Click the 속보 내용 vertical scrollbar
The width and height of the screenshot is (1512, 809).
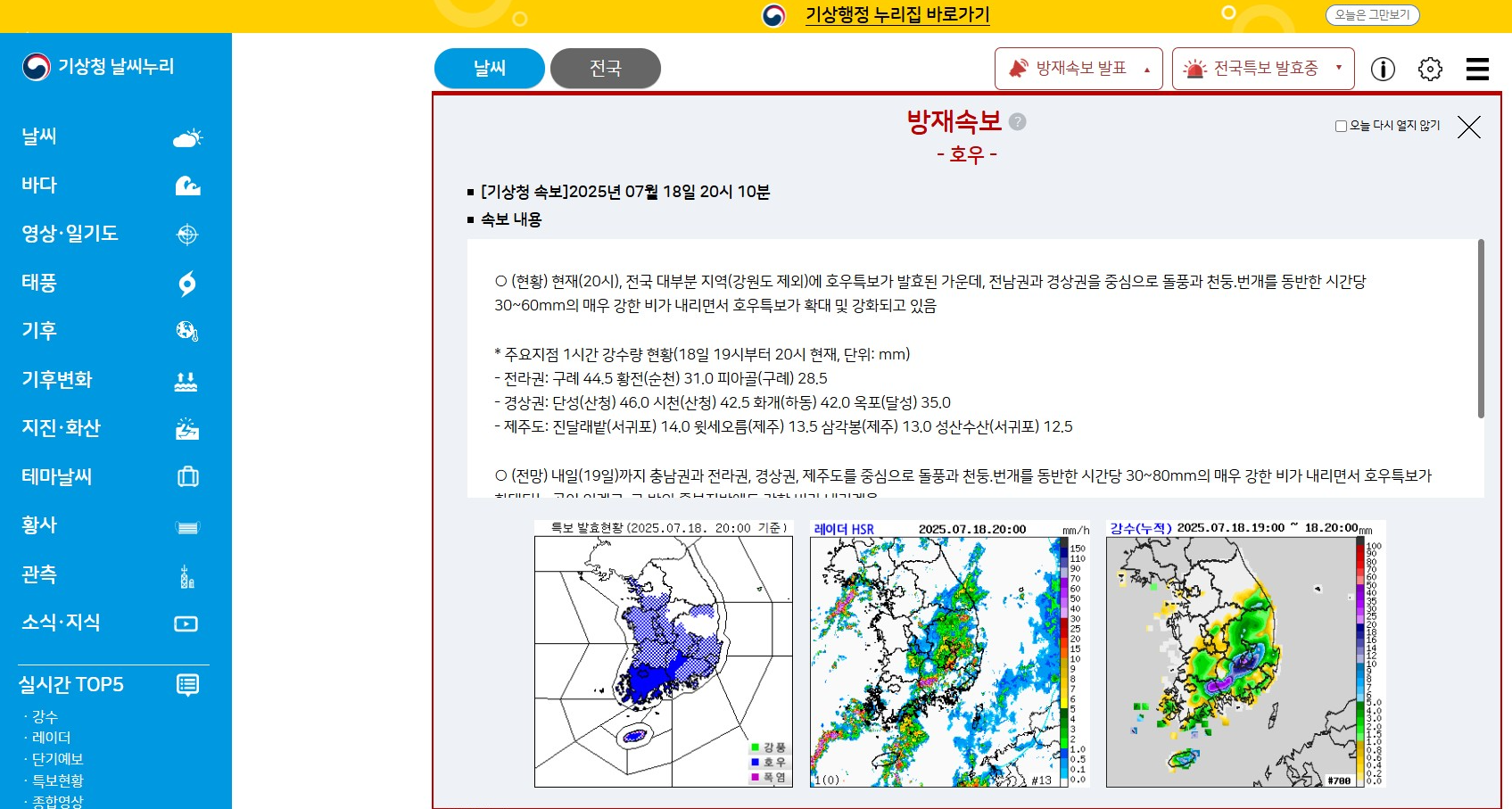pos(1481,328)
